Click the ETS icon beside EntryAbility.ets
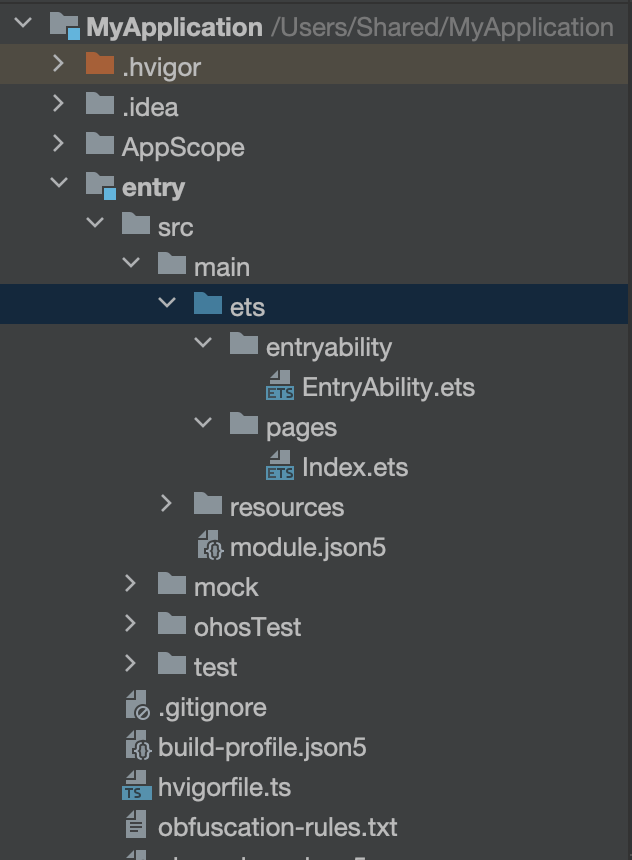 (280, 387)
